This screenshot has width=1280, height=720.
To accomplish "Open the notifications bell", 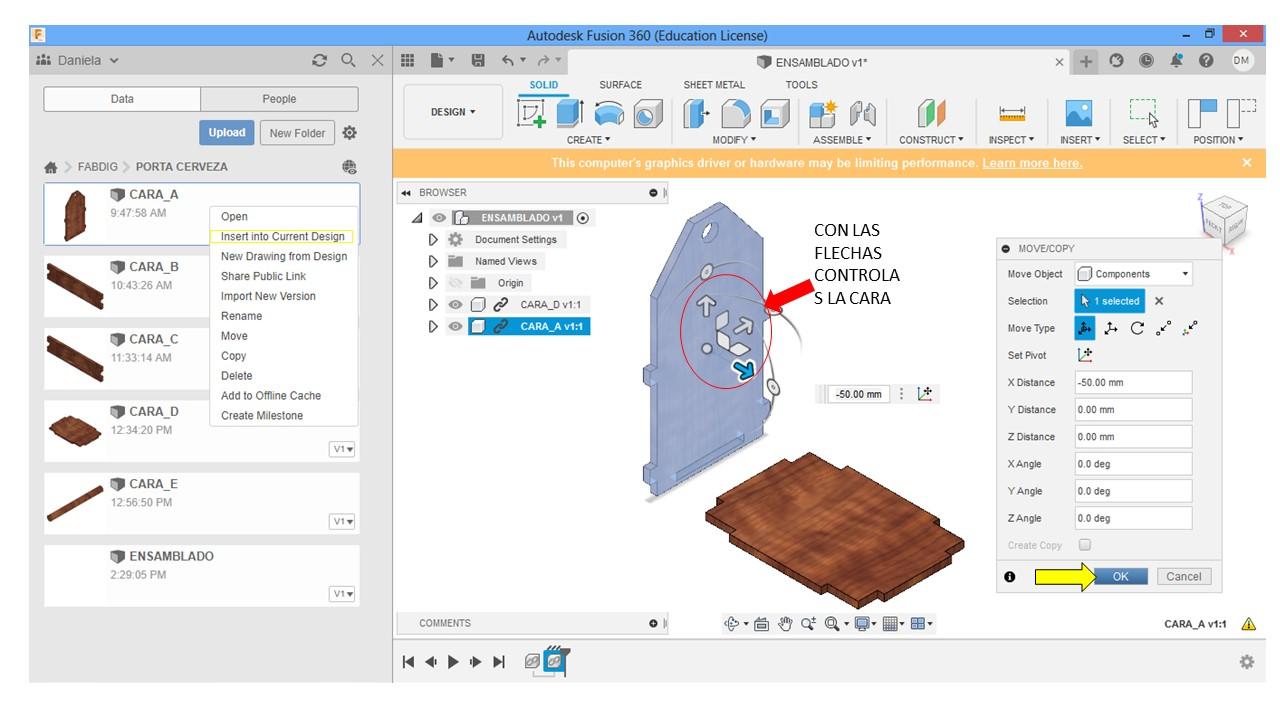I will pyautogui.click(x=1176, y=61).
